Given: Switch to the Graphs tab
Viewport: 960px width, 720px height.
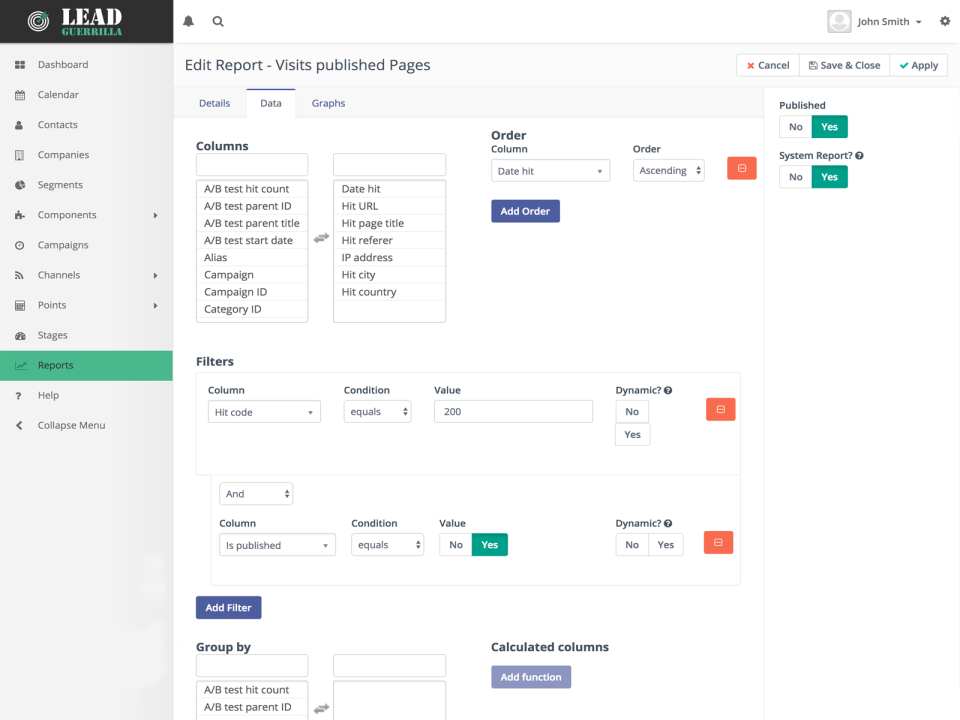Looking at the screenshot, I should tap(328, 103).
